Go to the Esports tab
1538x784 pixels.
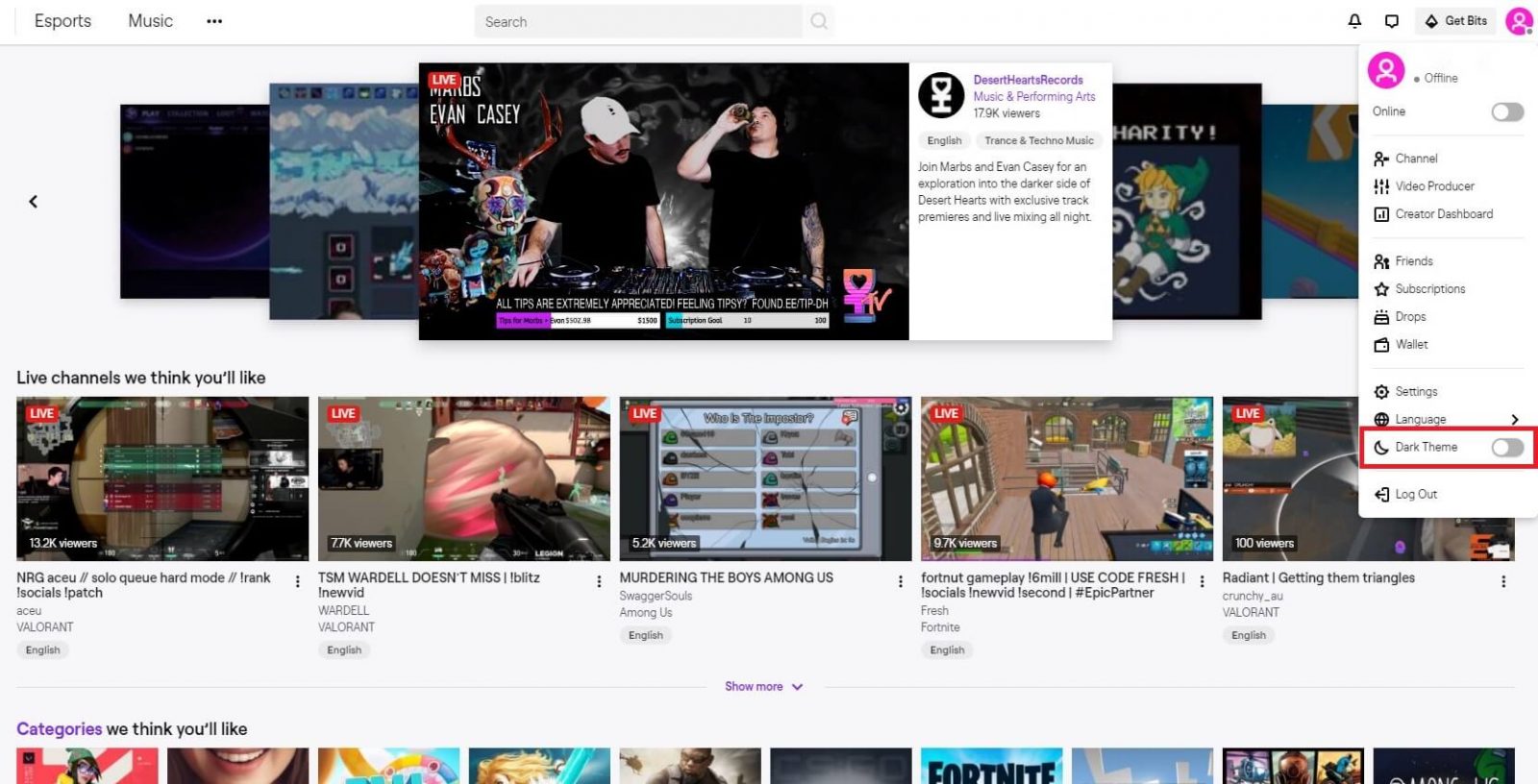(62, 21)
